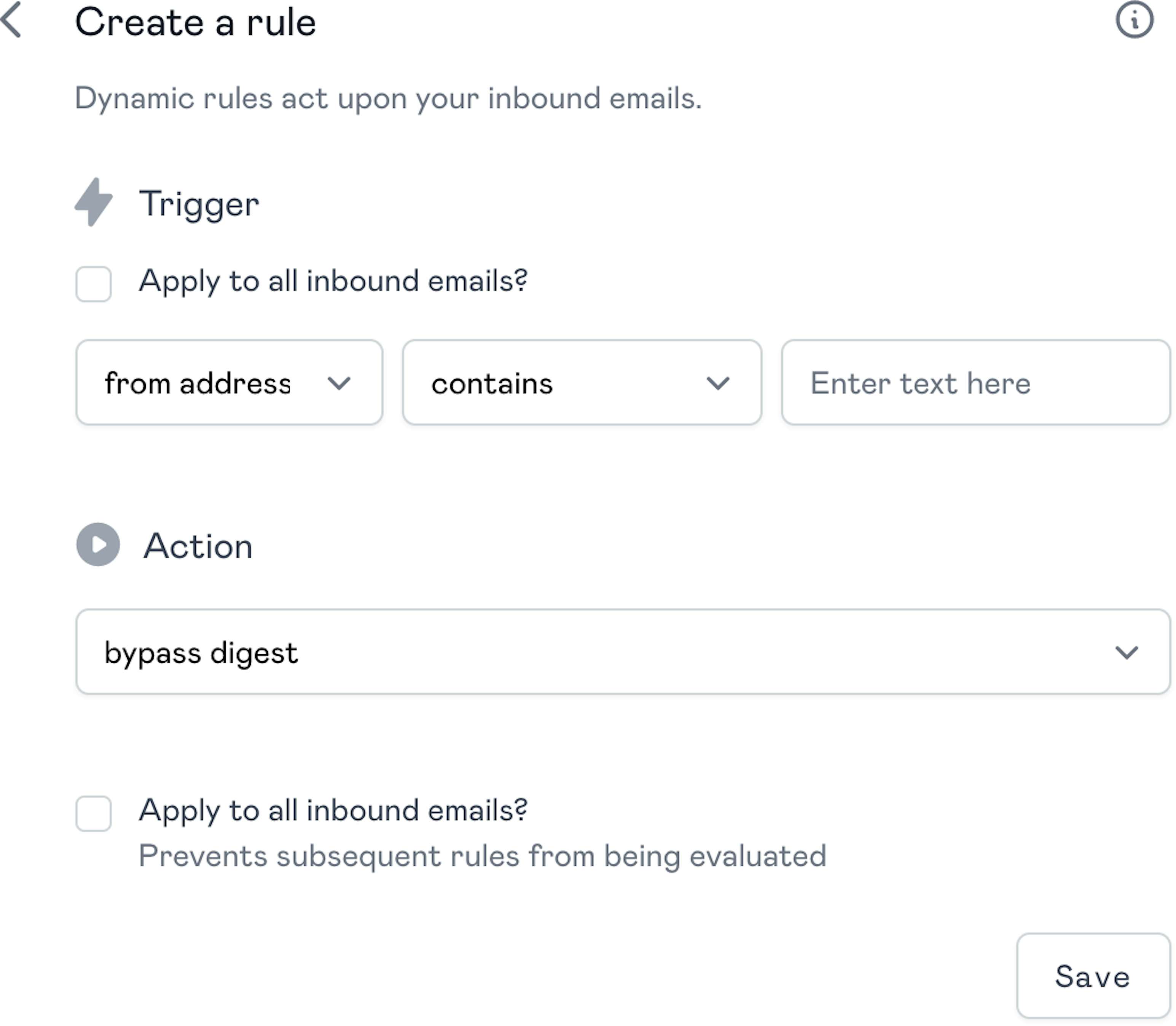
Task: Click the 'Action' section heading
Action: [x=198, y=546]
